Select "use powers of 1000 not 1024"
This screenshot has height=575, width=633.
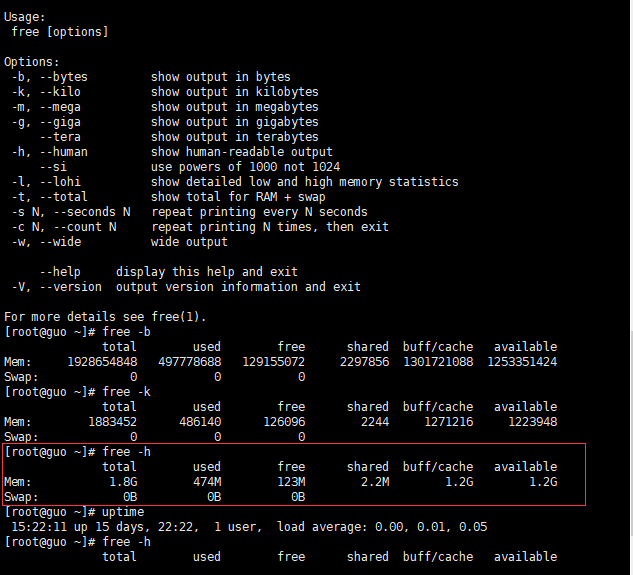click(245, 167)
